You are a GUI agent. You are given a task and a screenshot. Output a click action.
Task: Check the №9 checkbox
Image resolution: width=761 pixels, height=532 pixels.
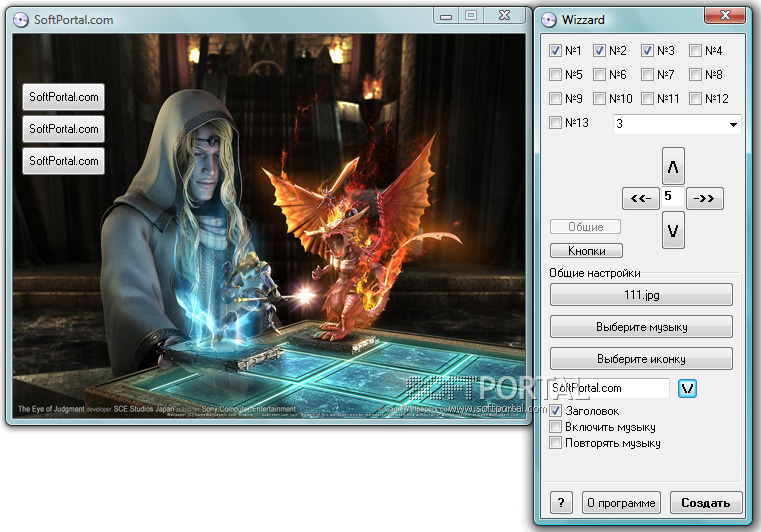555,99
